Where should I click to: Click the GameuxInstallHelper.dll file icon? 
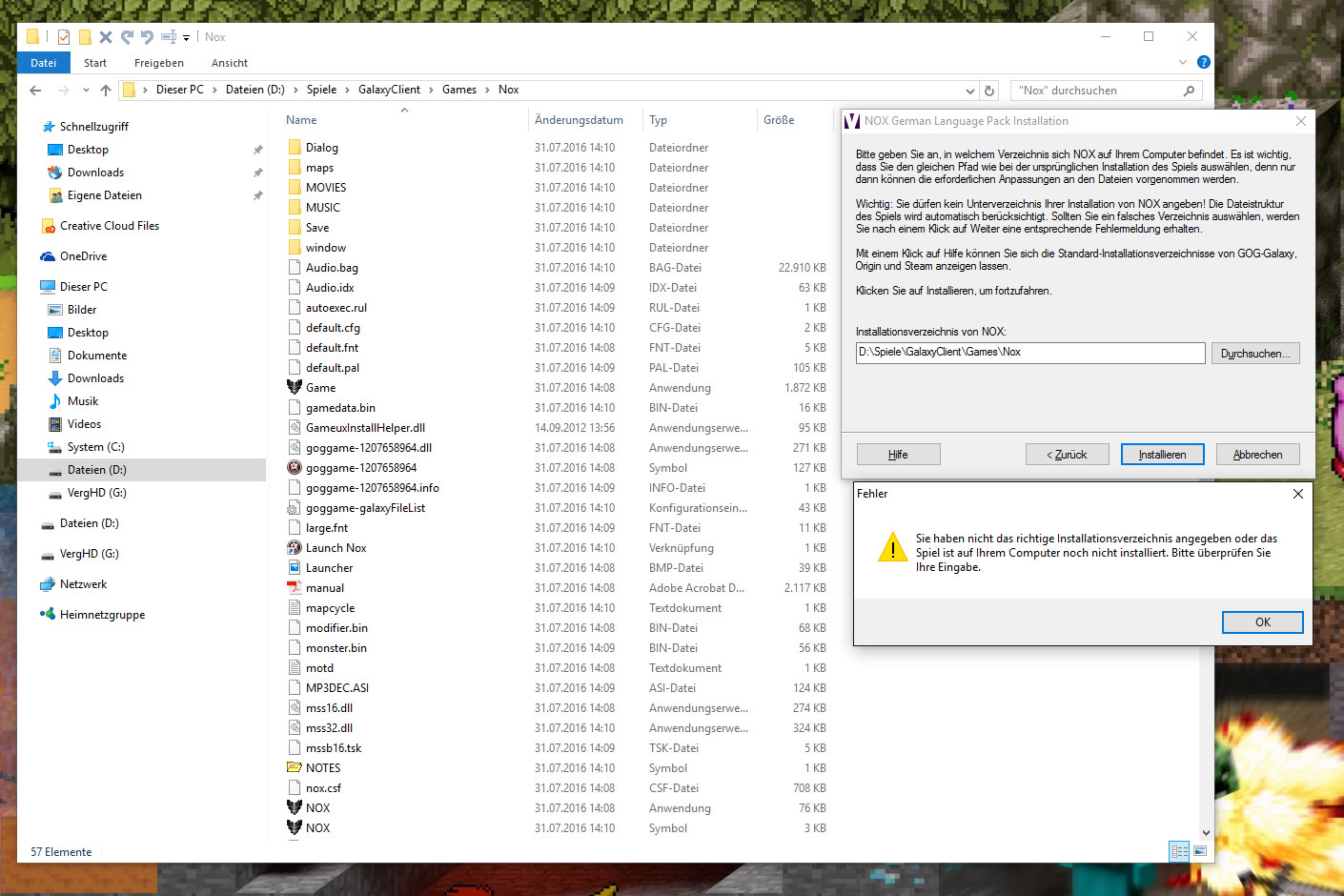click(295, 427)
